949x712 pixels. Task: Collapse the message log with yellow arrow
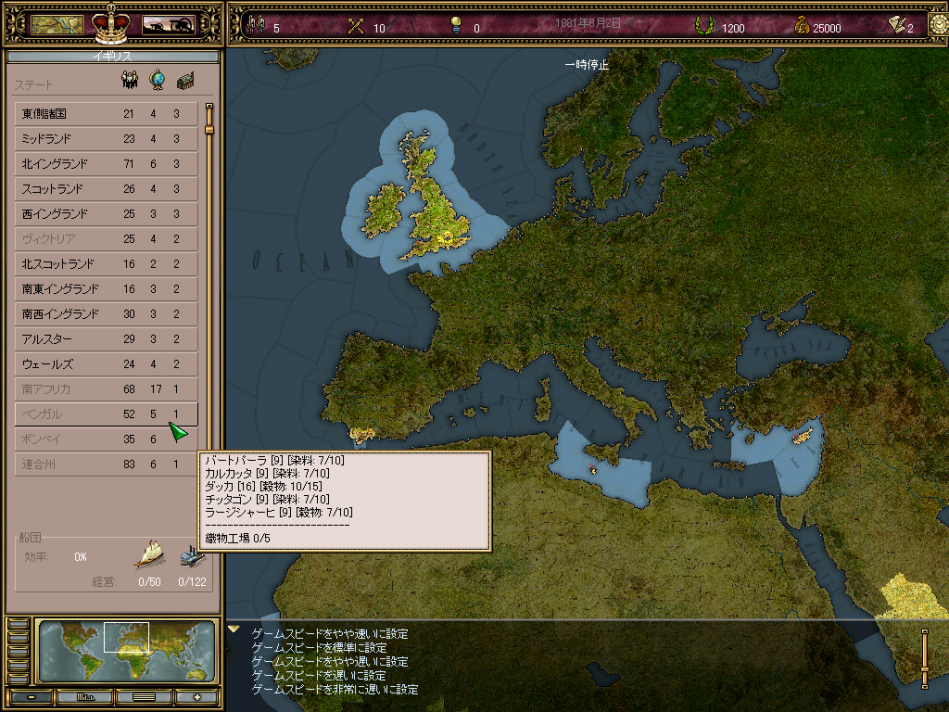234,630
